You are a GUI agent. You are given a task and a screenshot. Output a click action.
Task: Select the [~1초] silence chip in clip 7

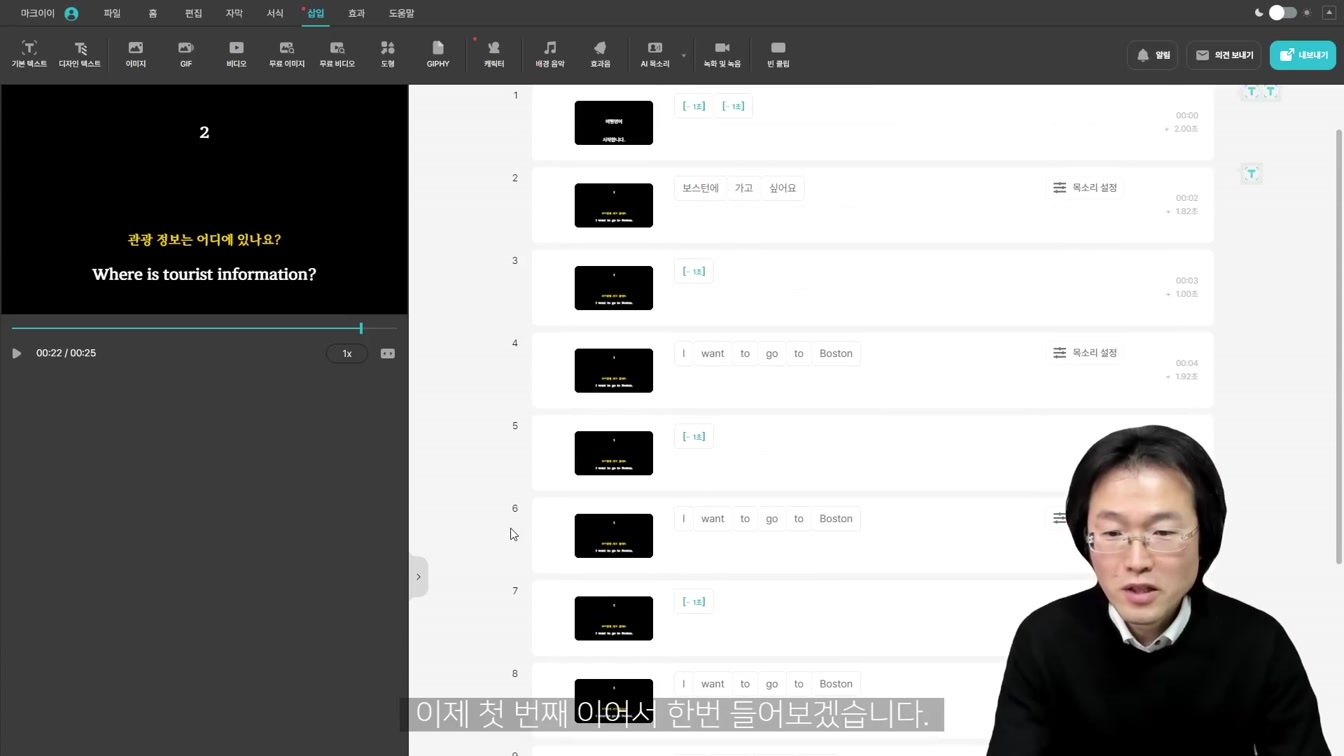tap(694, 601)
